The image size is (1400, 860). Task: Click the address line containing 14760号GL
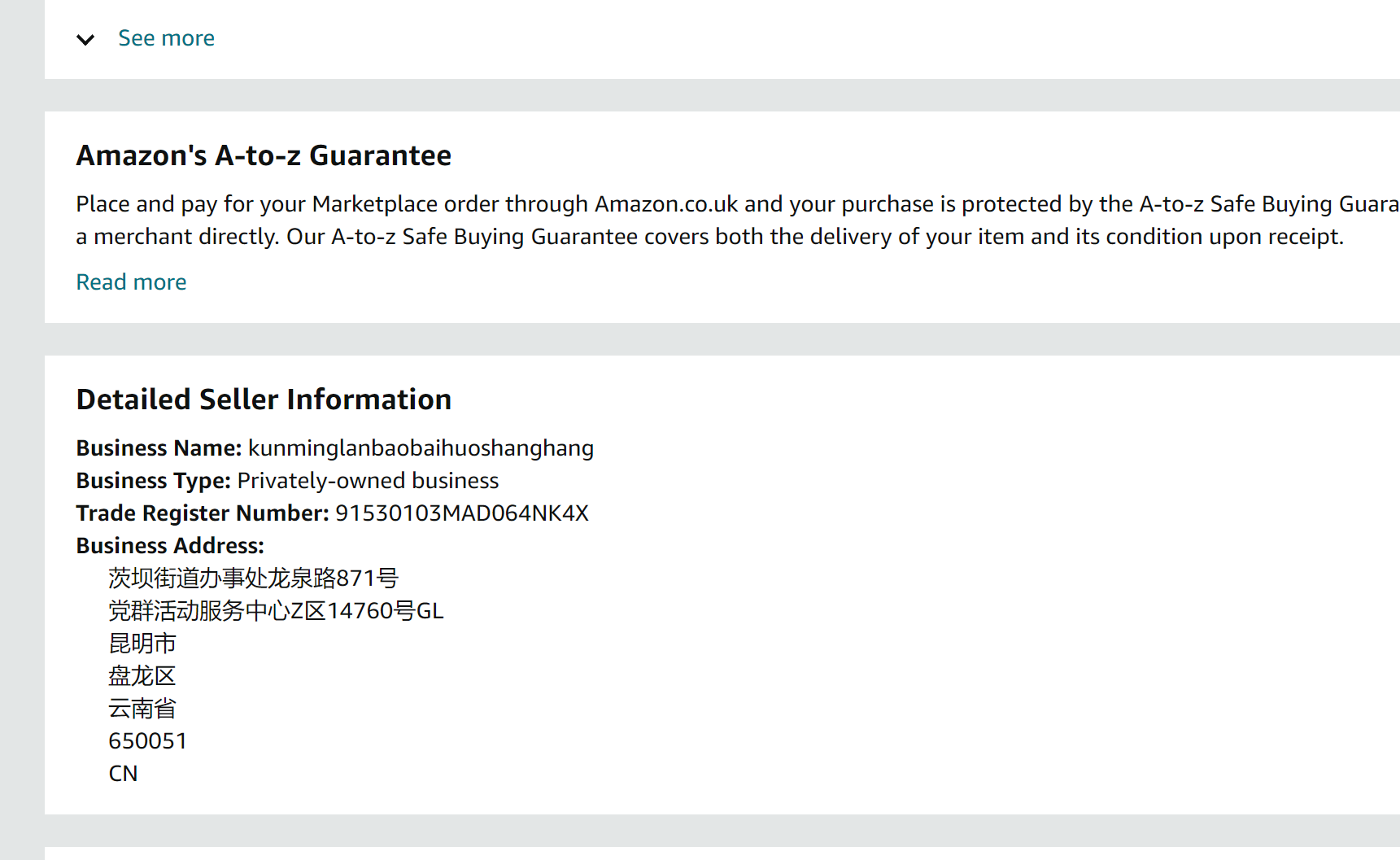[x=276, y=611]
